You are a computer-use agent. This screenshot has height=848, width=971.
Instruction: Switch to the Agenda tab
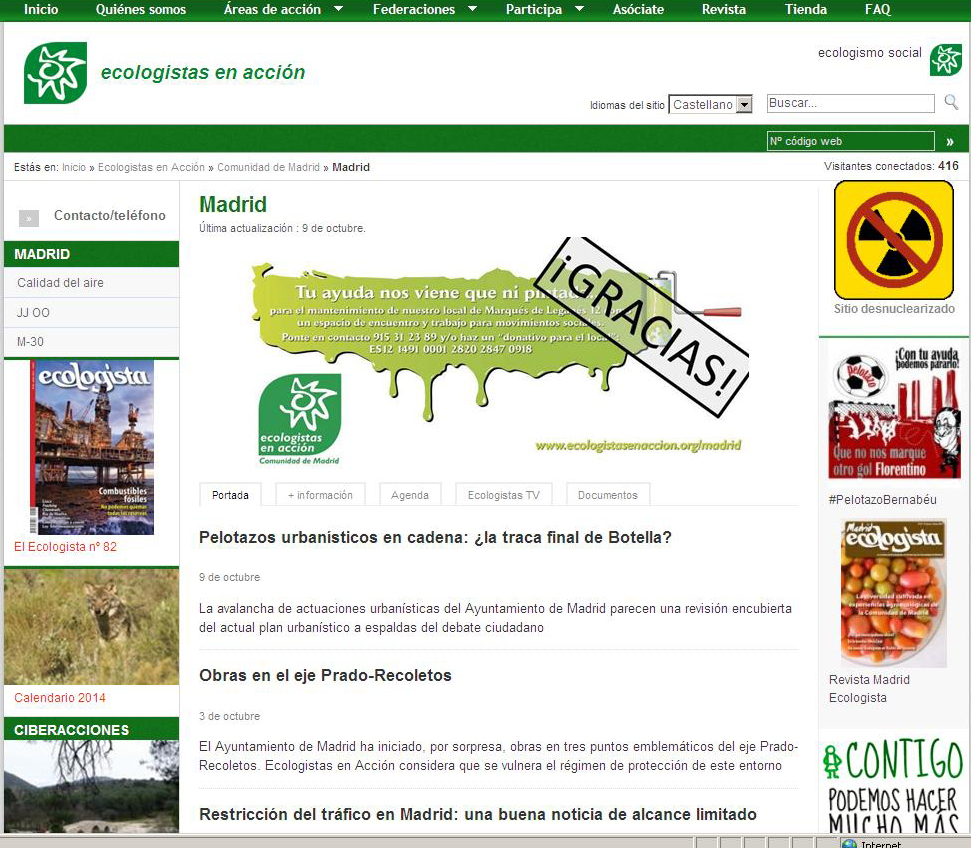[x=410, y=495]
